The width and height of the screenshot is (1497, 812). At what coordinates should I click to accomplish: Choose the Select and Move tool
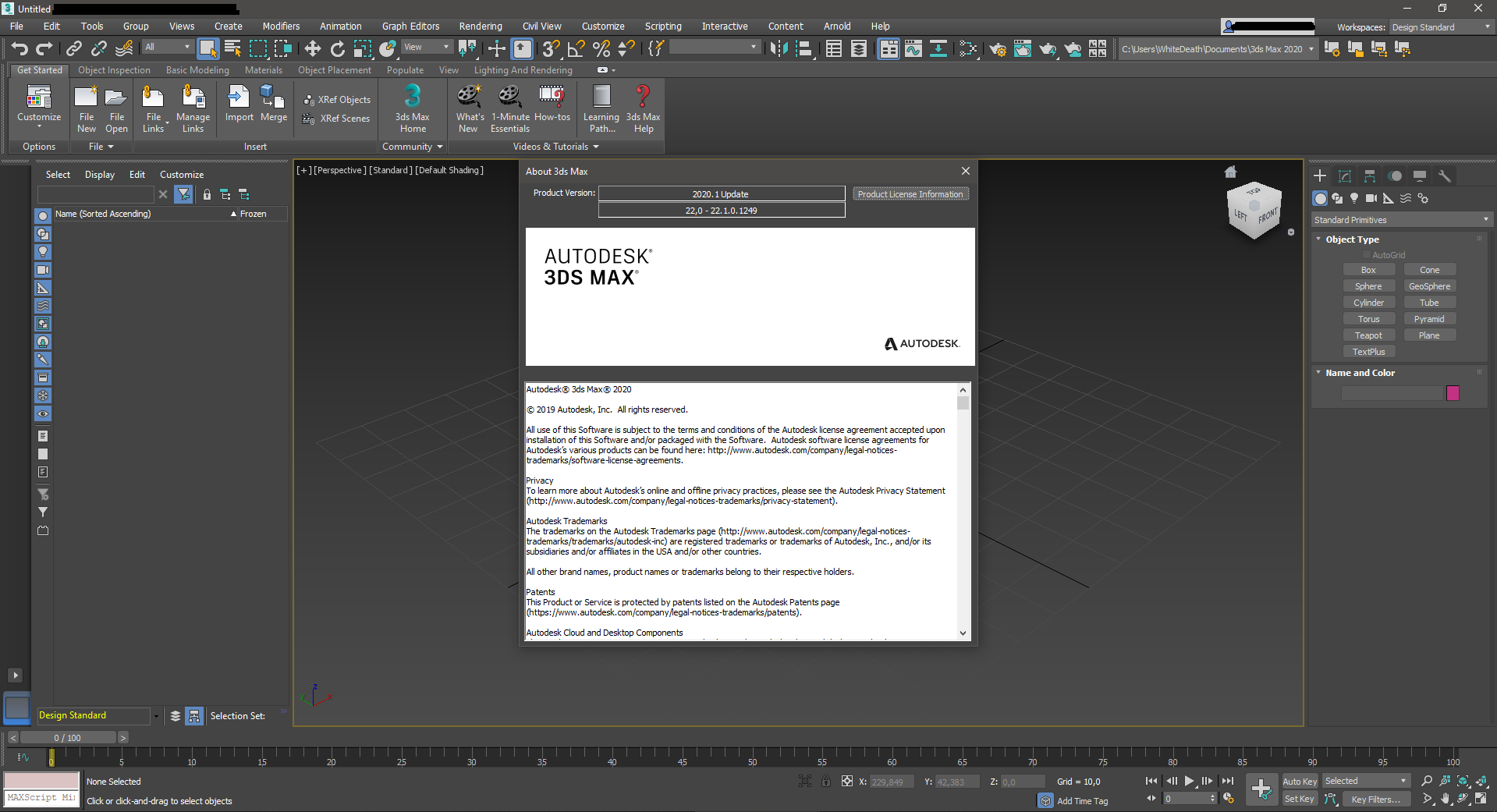coord(312,48)
